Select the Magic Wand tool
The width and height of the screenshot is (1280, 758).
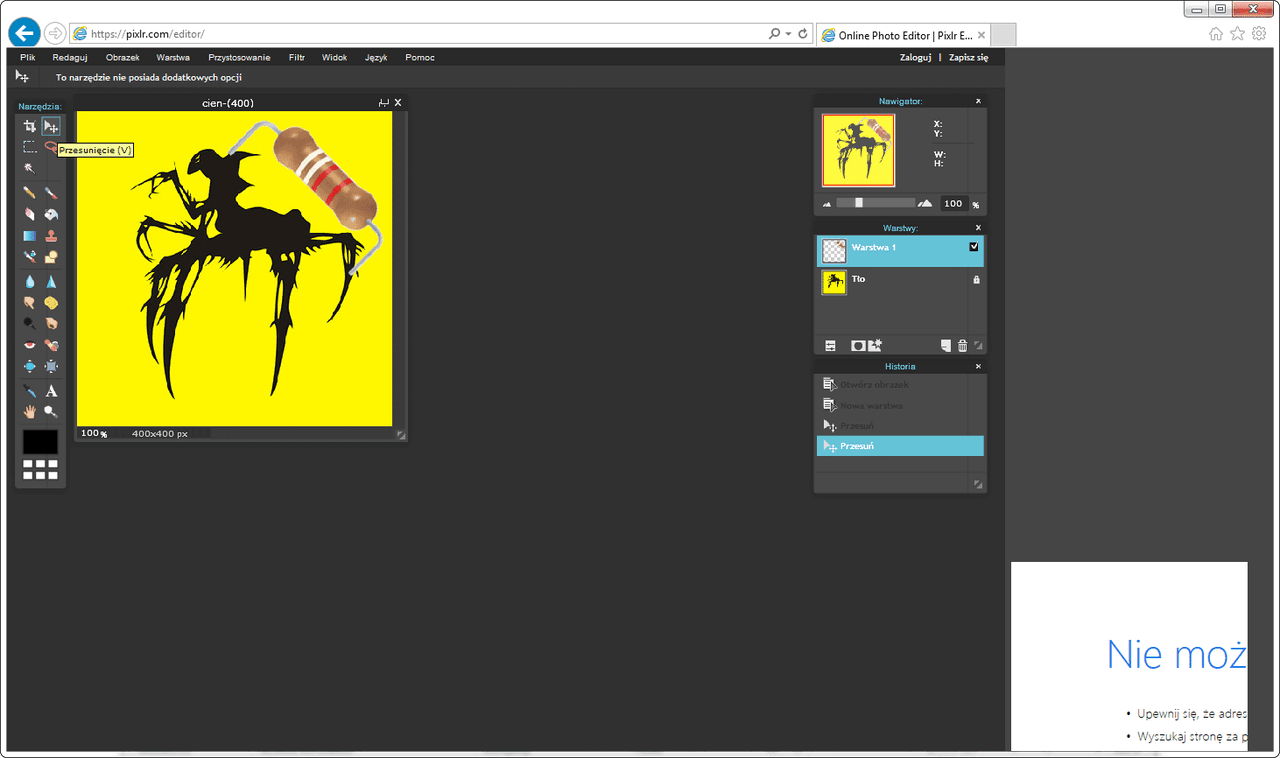(30, 168)
